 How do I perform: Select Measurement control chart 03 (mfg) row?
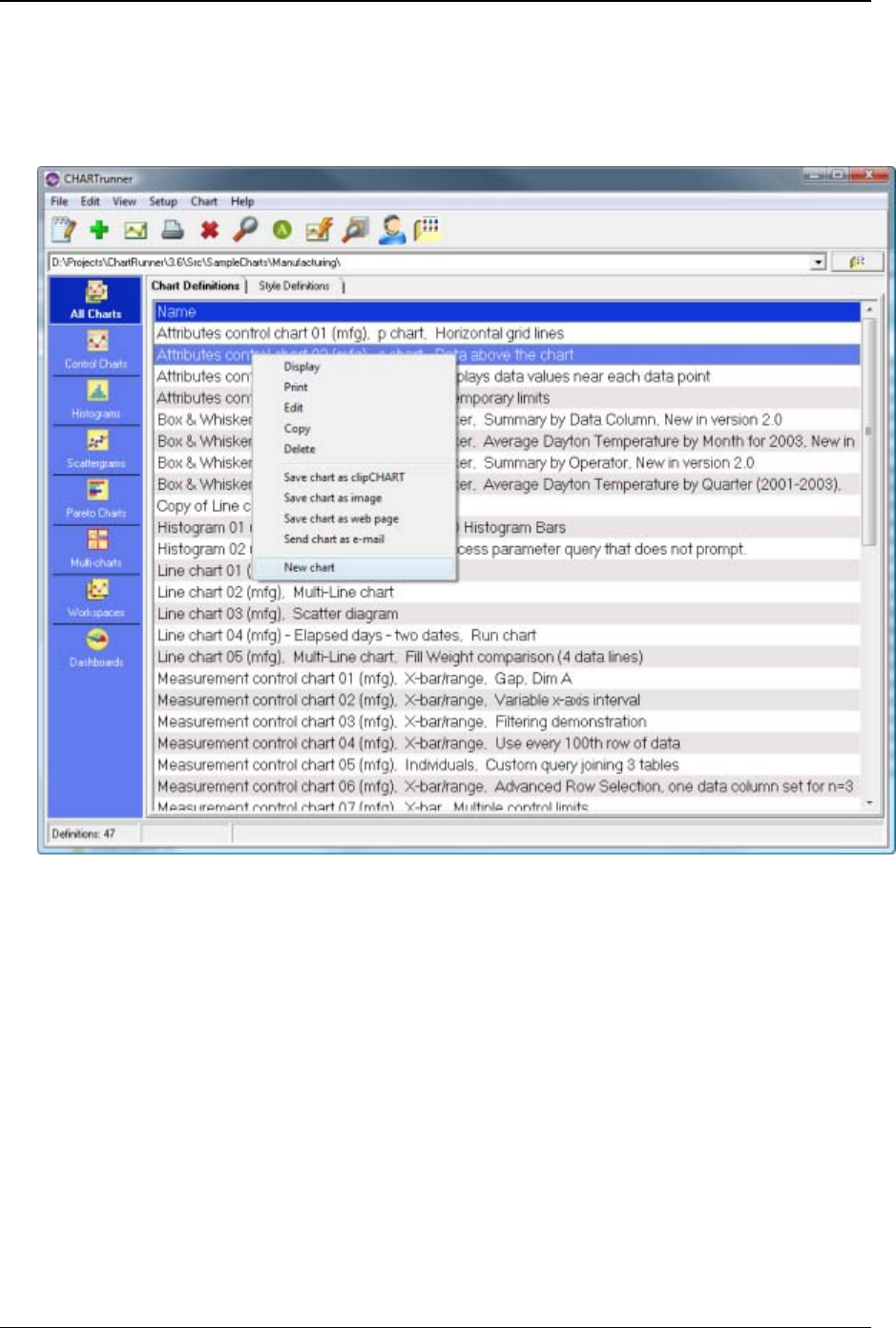point(507,722)
